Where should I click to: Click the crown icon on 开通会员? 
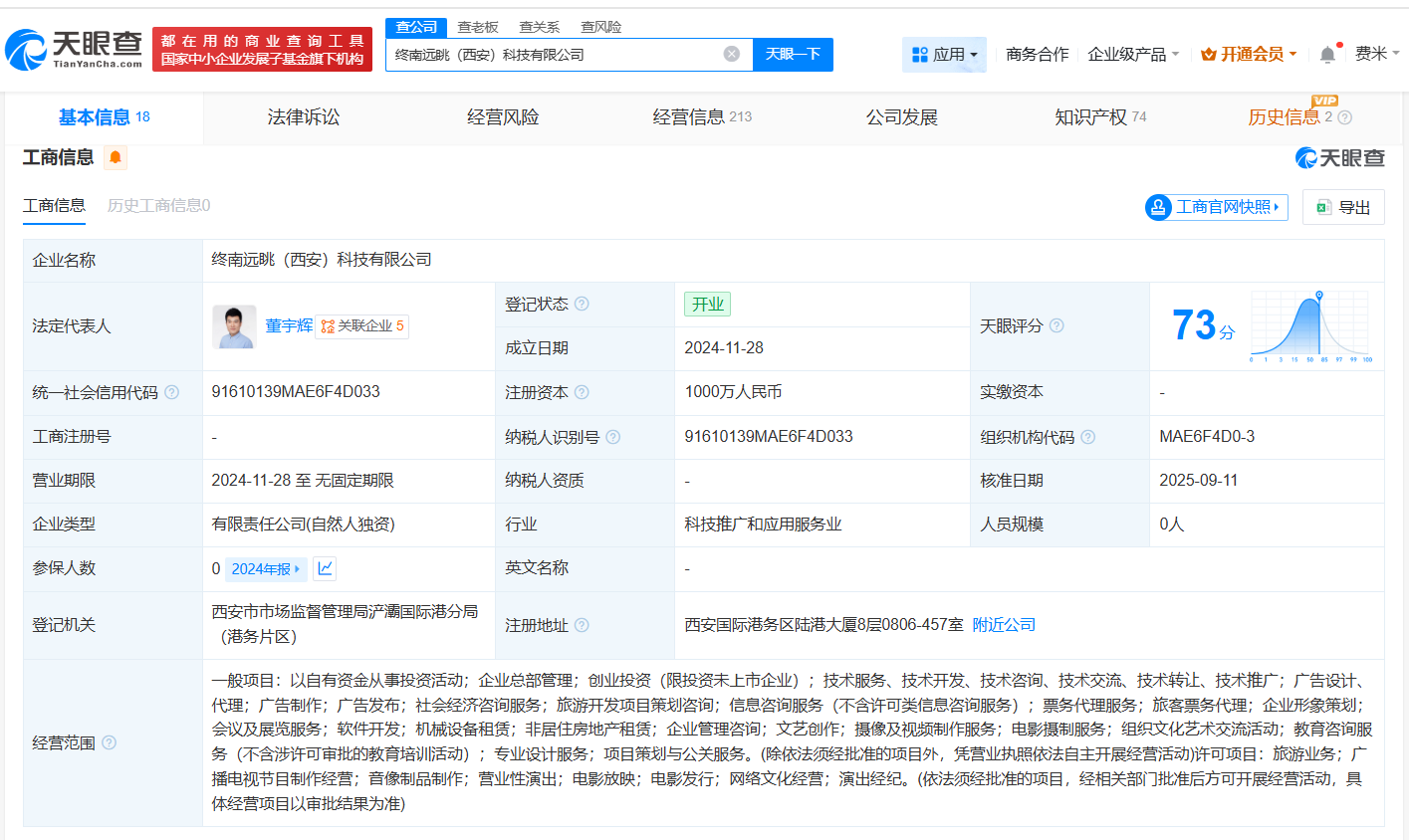[1209, 54]
